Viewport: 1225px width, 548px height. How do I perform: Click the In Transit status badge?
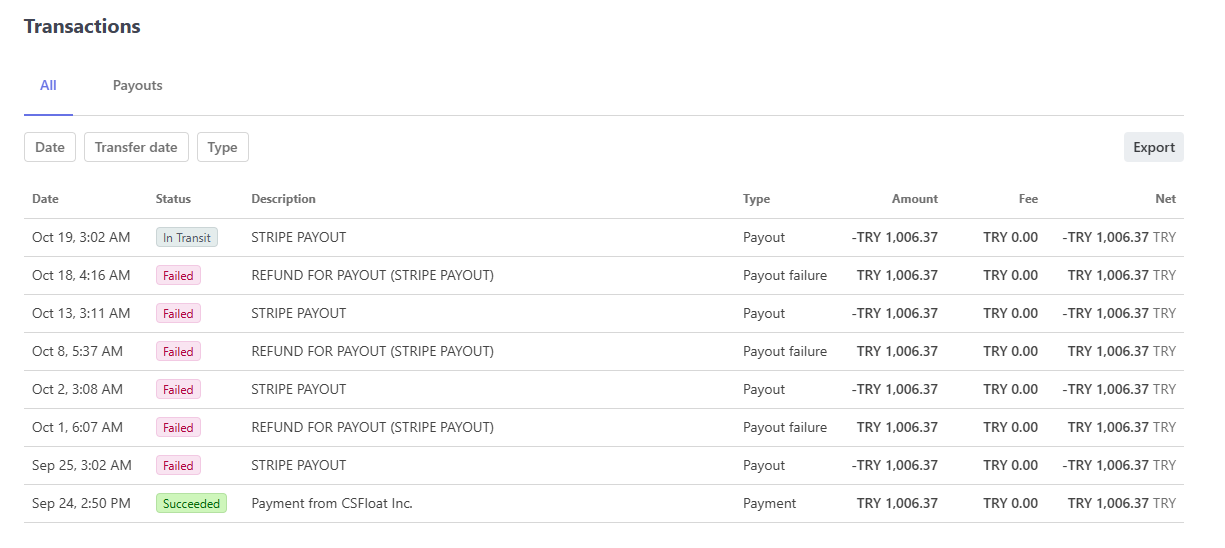[187, 238]
